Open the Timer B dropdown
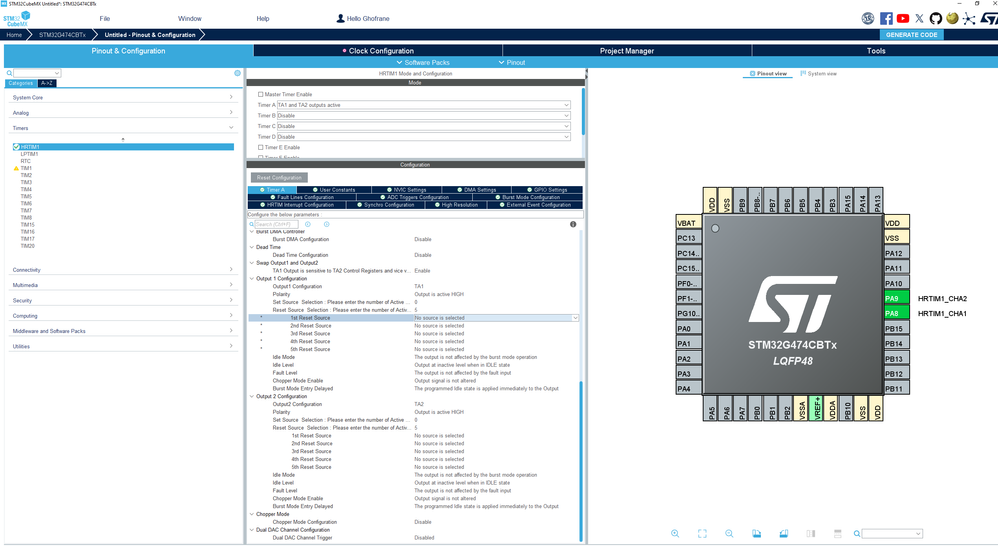Image resolution: width=998 pixels, height=547 pixels. pyautogui.click(x=423, y=115)
